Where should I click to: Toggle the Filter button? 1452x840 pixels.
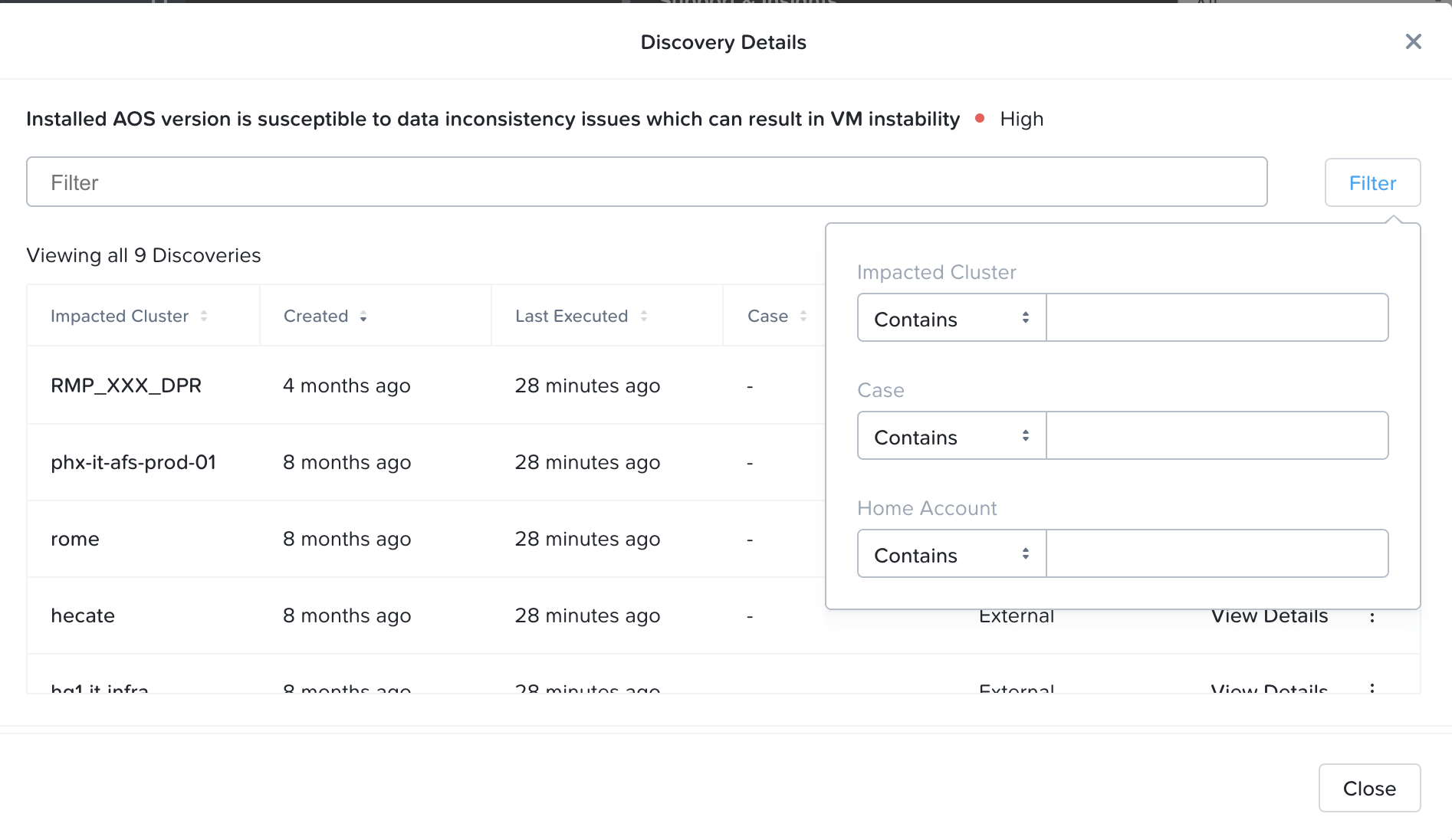(1372, 182)
